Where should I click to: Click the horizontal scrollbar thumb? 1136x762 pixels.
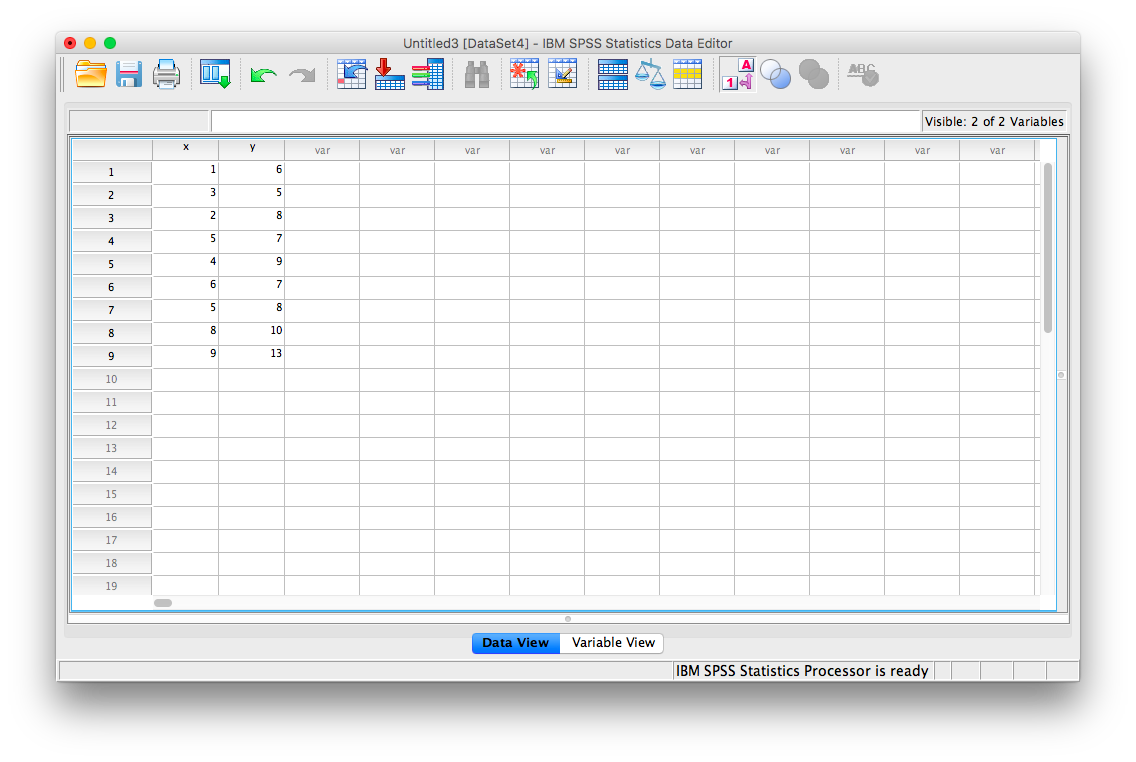coord(163,603)
